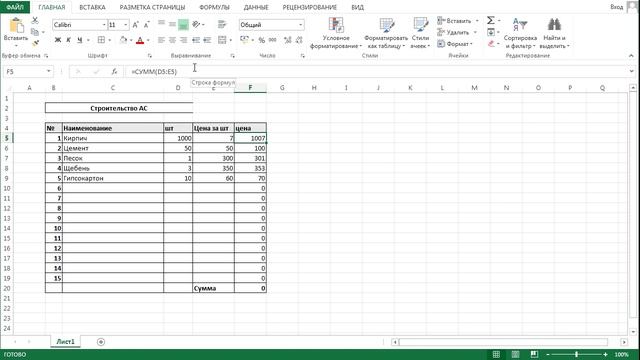
Task: Click the Fill down arrow icon
Action: pyautogui.click(x=491, y=32)
